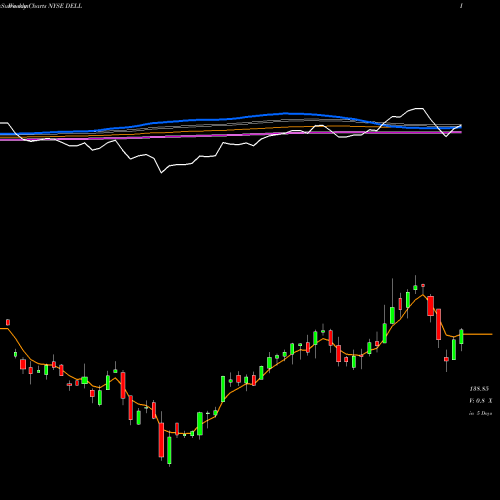This screenshot has height=500, width=500.
Task: Click the 'NYSE DELL' ticker label
Action: pos(65,6)
